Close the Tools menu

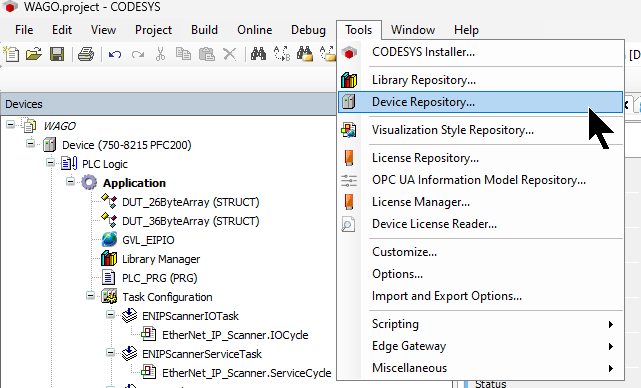[359, 30]
